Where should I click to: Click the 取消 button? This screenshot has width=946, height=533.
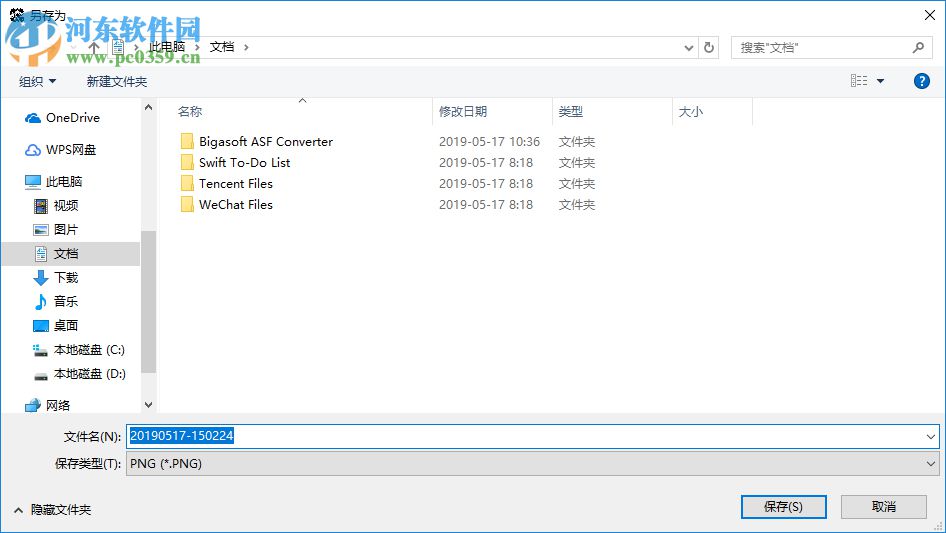[884, 507]
